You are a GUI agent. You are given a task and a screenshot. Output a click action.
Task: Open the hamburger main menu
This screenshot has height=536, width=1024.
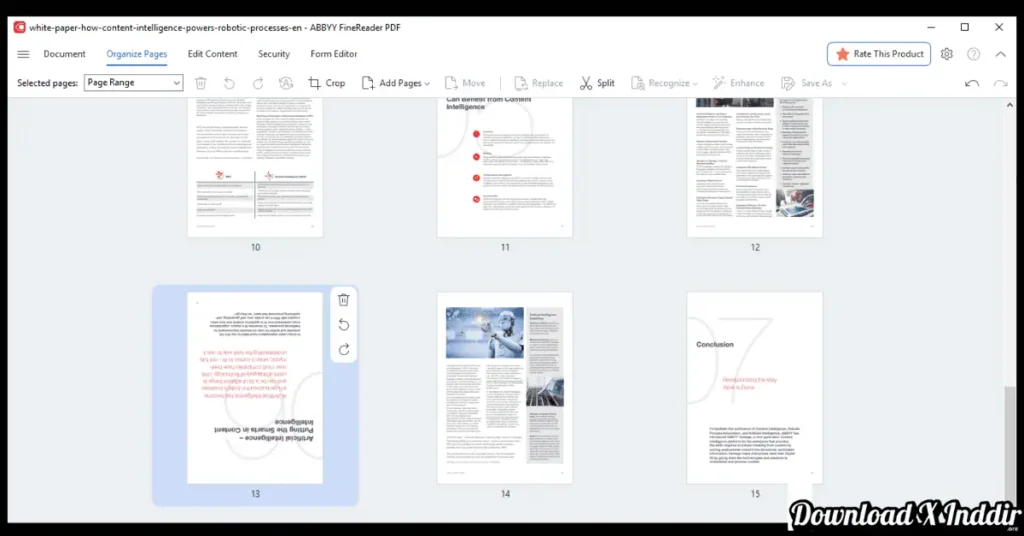pyautogui.click(x=23, y=54)
